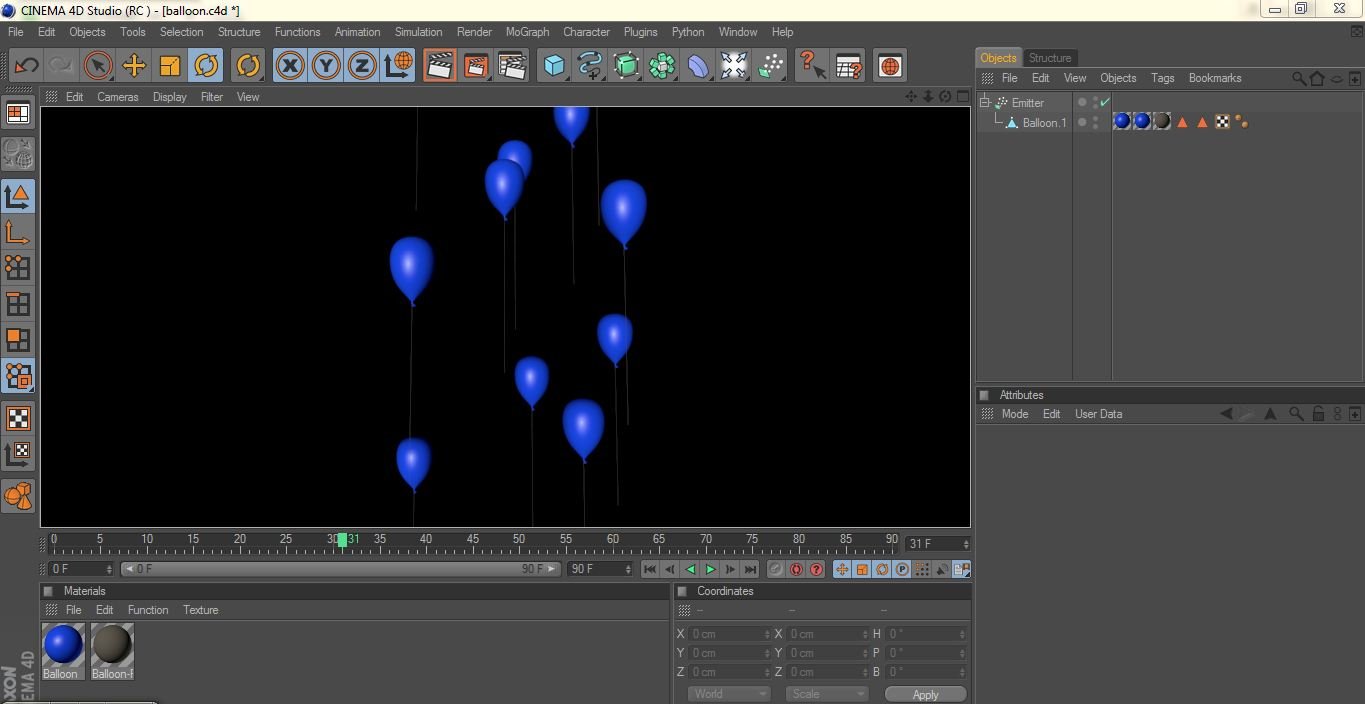The height and width of the screenshot is (704, 1365).
Task: Open the World coordinate system dropdown
Action: tap(729, 693)
